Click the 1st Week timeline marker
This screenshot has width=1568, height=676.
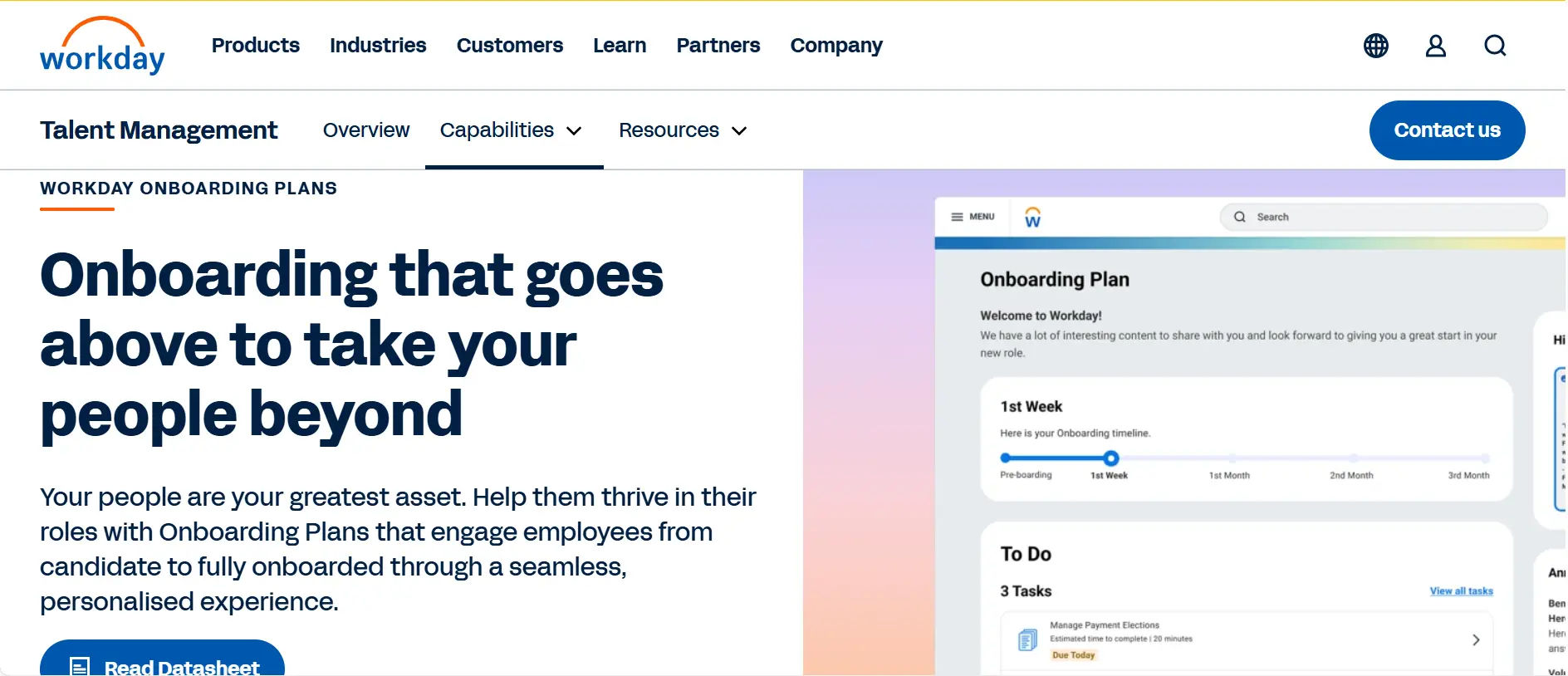pyautogui.click(x=1111, y=458)
